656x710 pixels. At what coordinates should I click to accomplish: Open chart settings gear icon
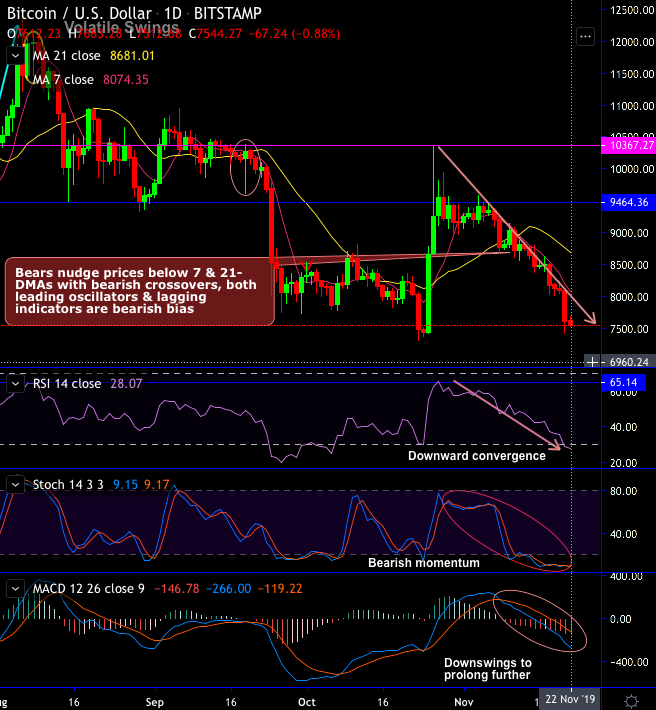coord(632,701)
